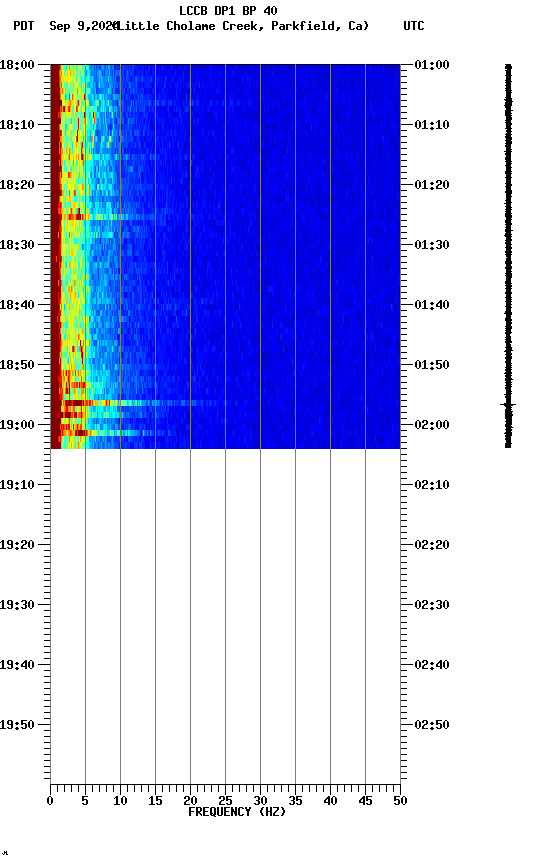Click 'Little Cholame Creek, Parkfield, Ca' station text
Screen dimensions: 552x864
(x=242, y=26)
